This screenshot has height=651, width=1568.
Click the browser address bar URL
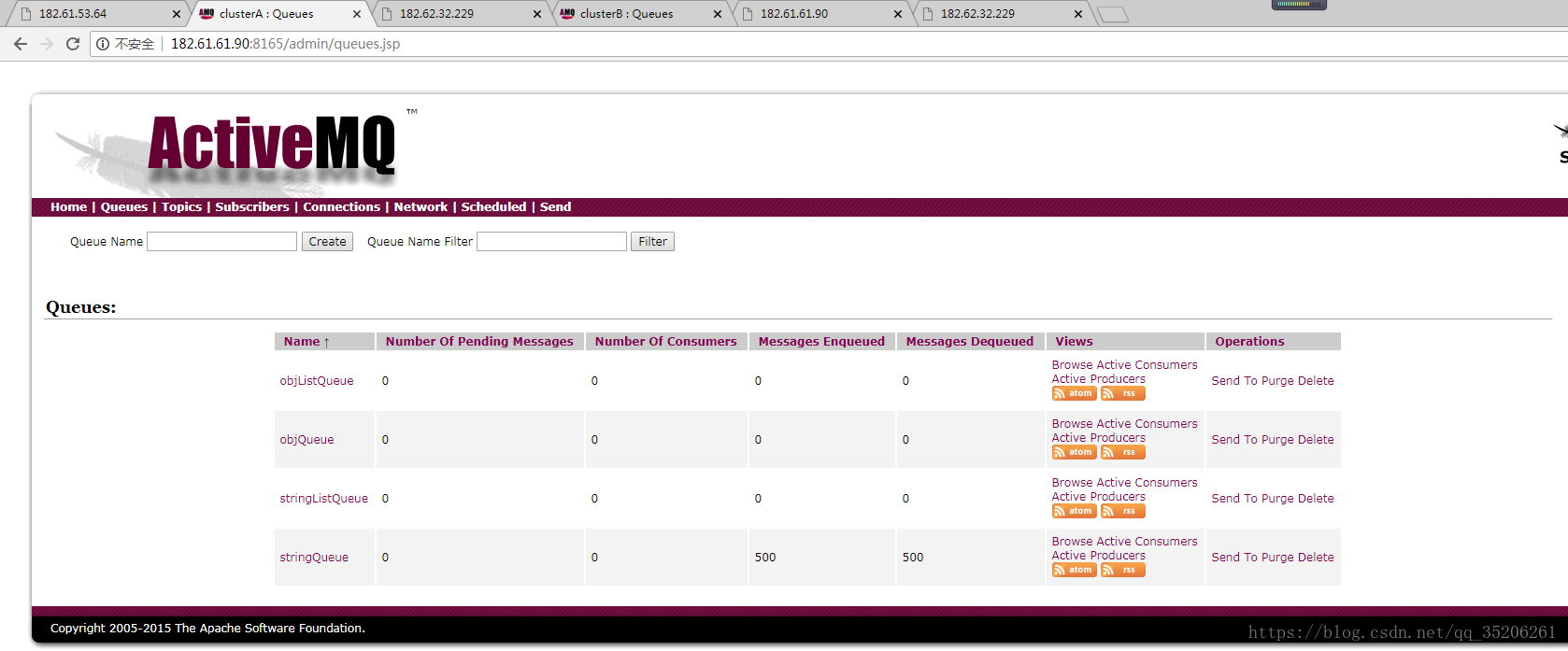pos(285,44)
